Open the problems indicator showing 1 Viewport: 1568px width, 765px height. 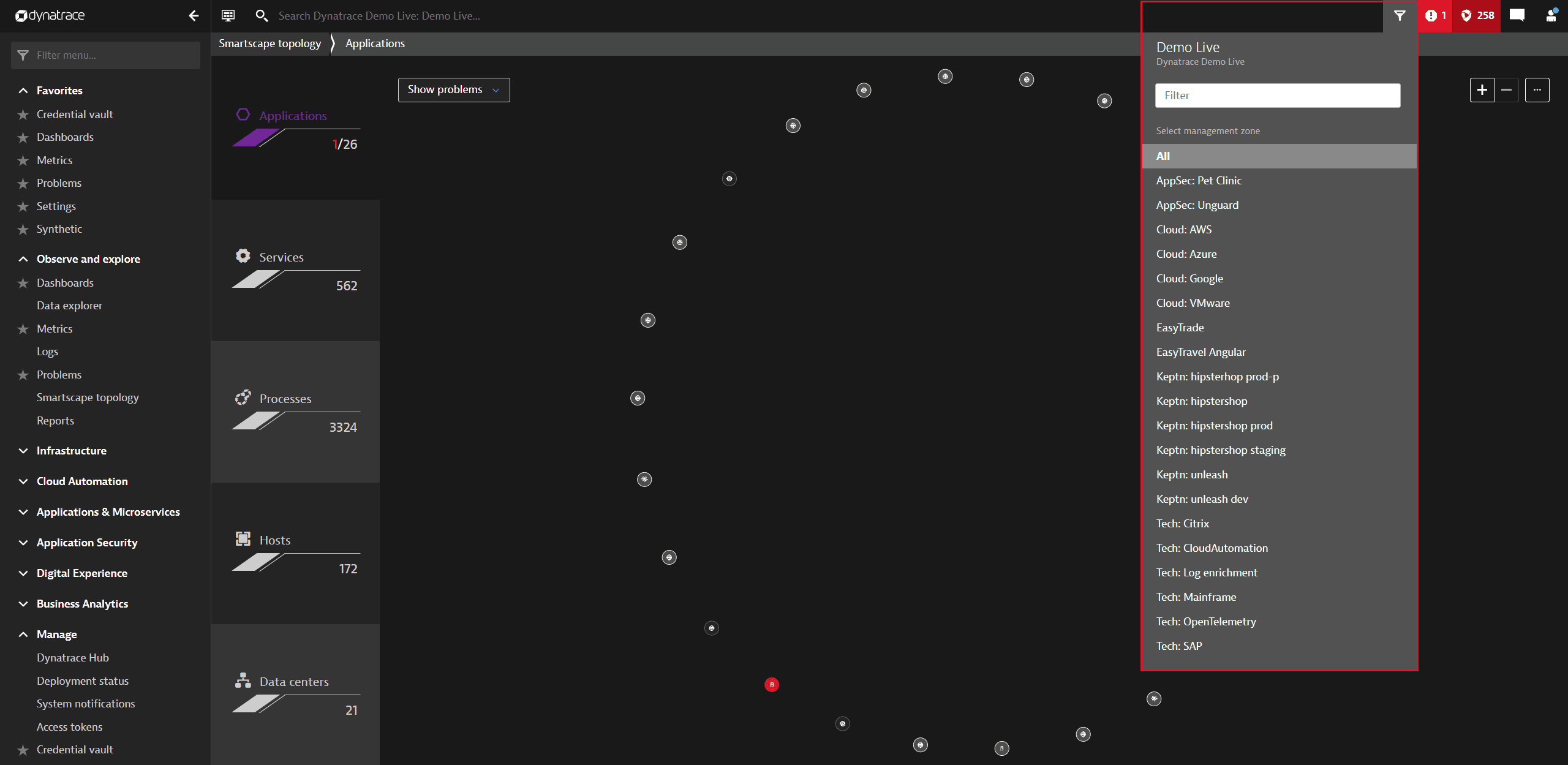[x=1435, y=16]
